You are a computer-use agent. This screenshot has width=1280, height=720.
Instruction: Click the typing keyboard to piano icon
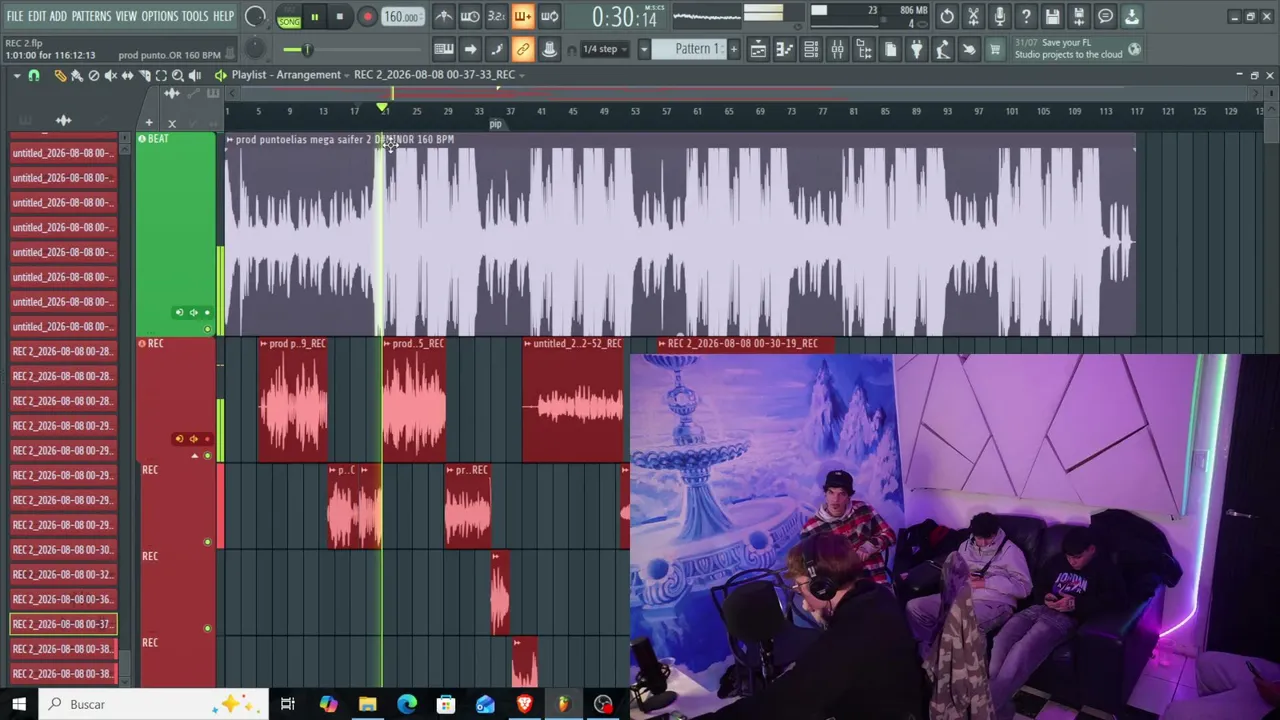[444, 49]
